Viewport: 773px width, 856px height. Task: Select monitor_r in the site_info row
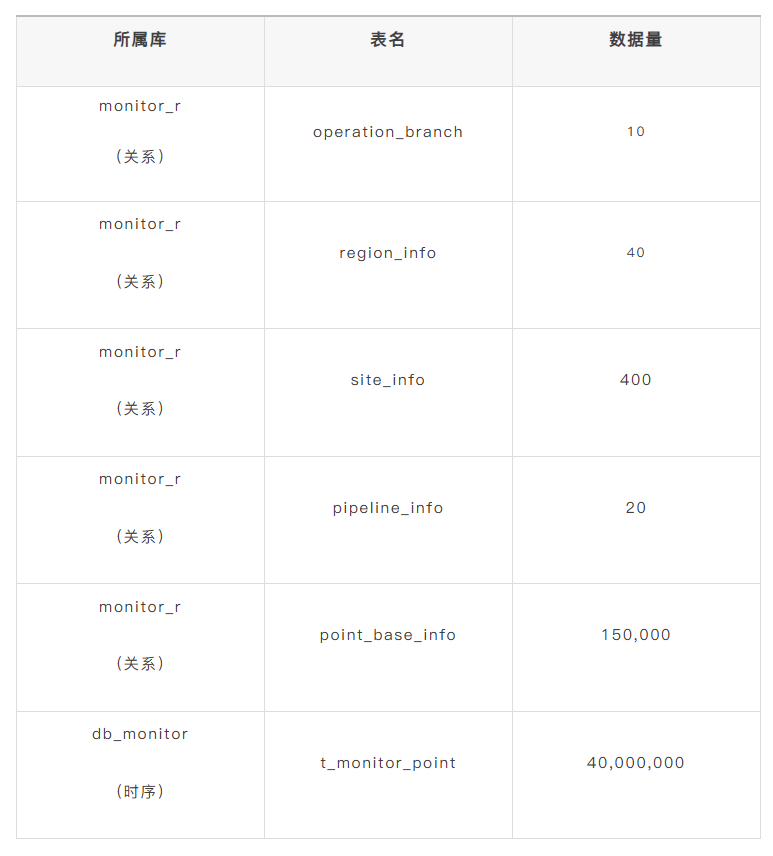coord(140,352)
